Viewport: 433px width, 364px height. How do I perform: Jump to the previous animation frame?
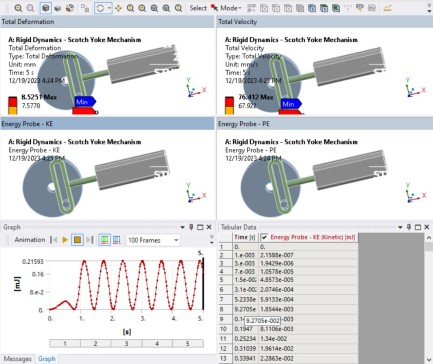coord(53,240)
